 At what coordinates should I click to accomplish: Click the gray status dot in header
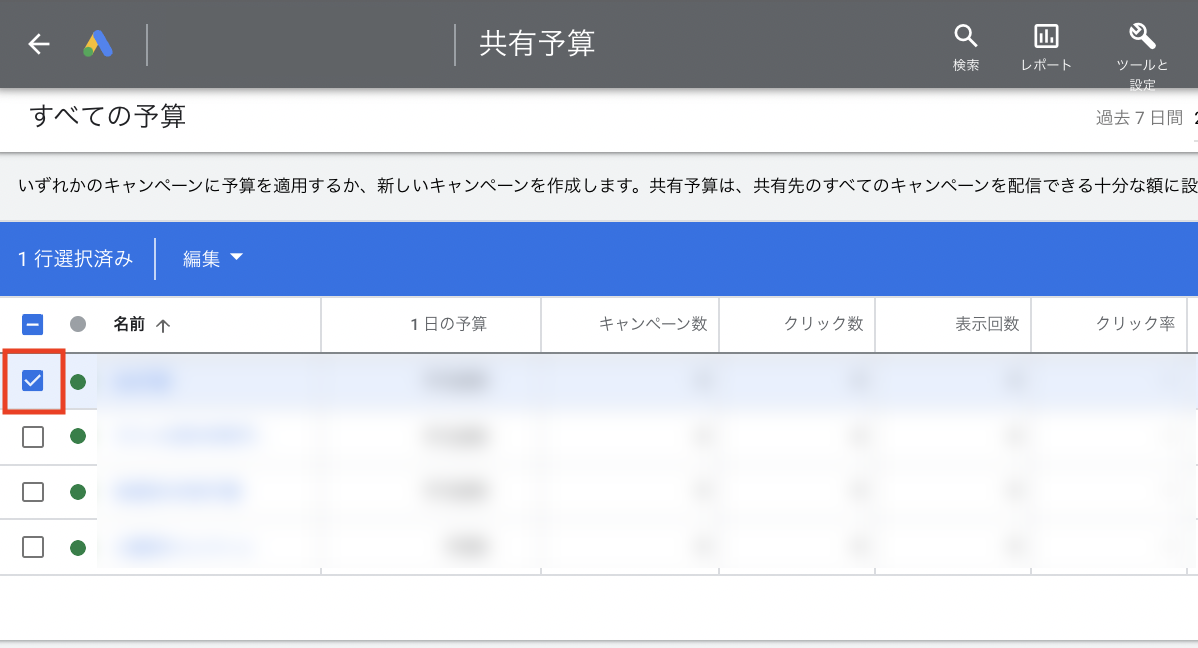[x=78, y=324]
